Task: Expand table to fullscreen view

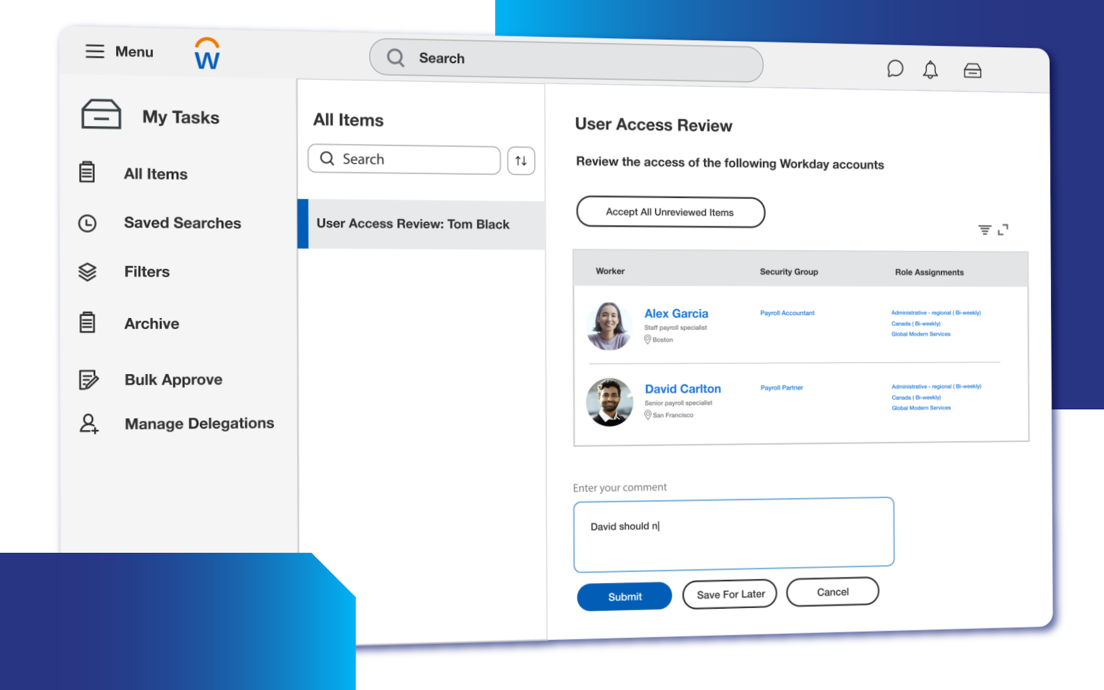Action: point(1003,230)
